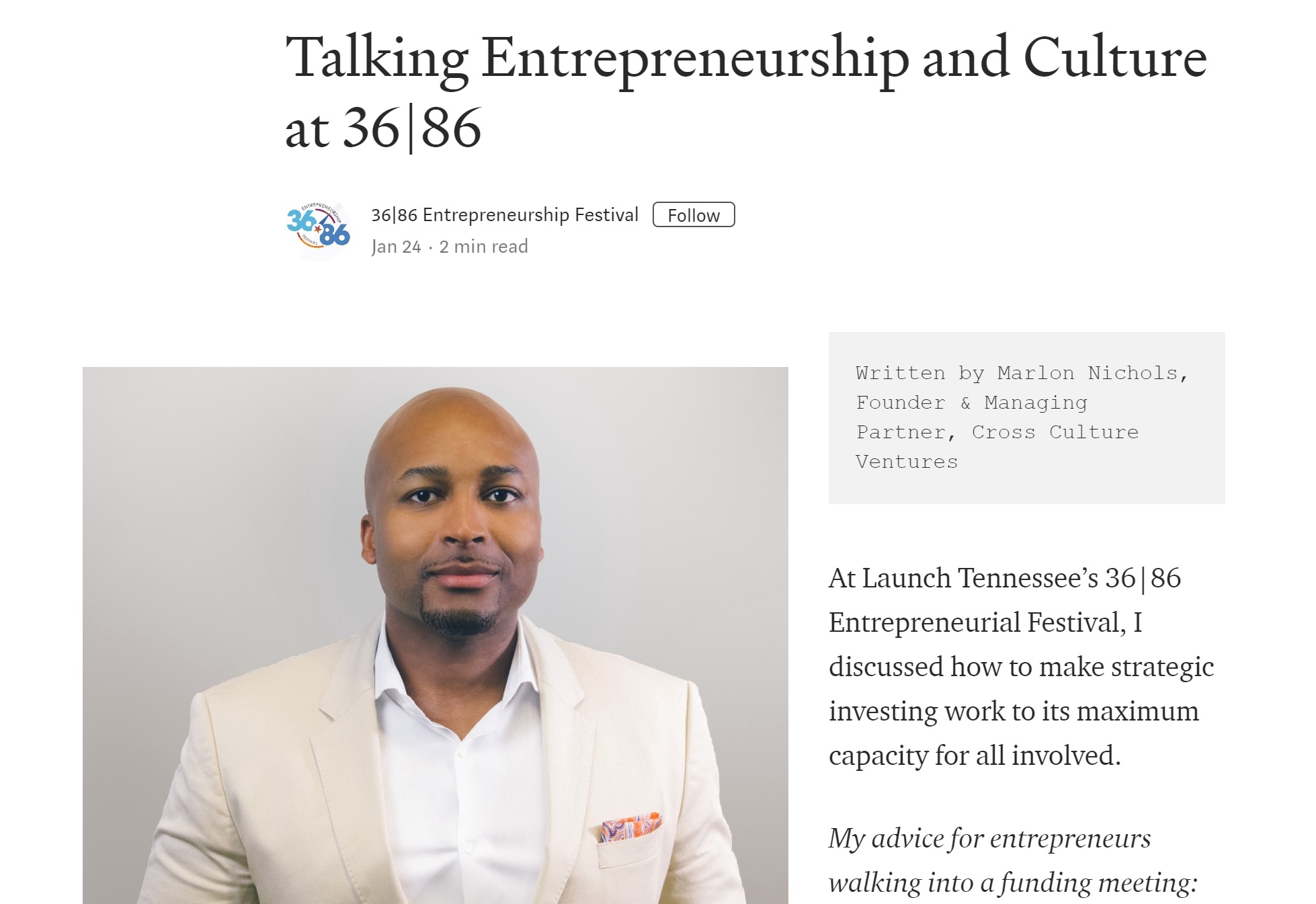Screen dimensions: 1316x904
Task: Click the "capacity for all involved." line
Action: [x=975, y=755]
